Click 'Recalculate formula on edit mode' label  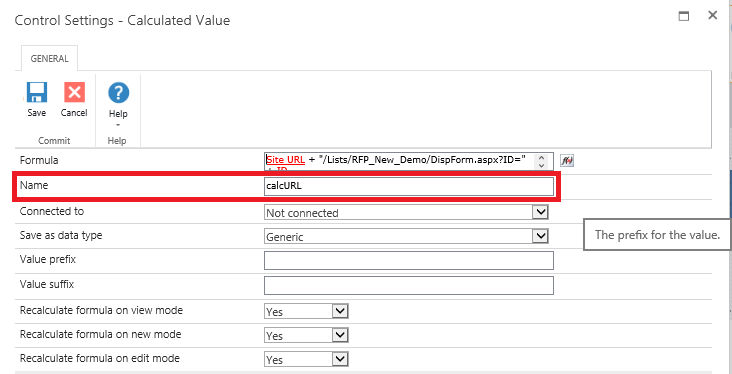(x=99, y=359)
